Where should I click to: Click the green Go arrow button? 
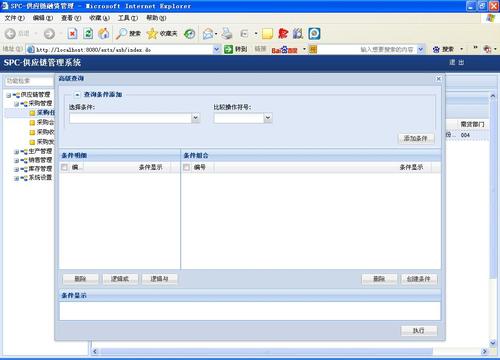coord(228,49)
